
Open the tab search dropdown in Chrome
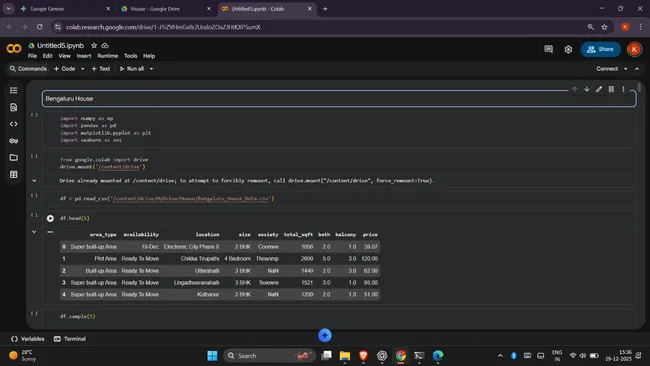click(x=8, y=8)
